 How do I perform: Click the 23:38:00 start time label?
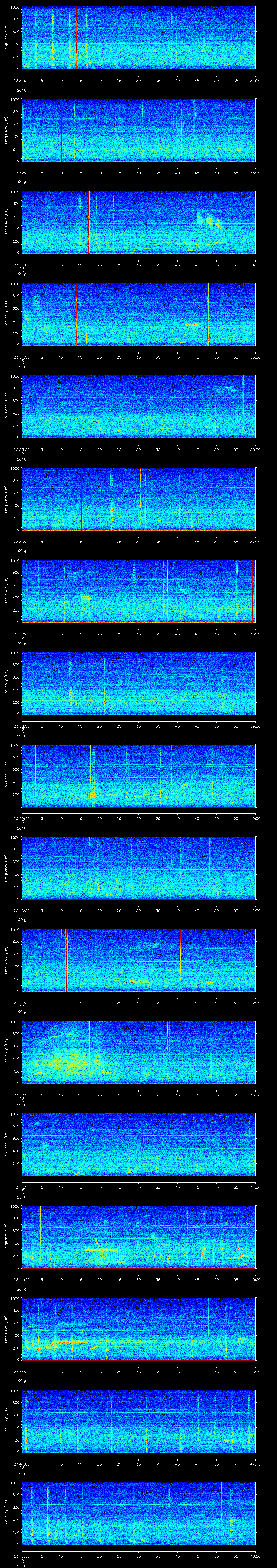[x=22, y=726]
